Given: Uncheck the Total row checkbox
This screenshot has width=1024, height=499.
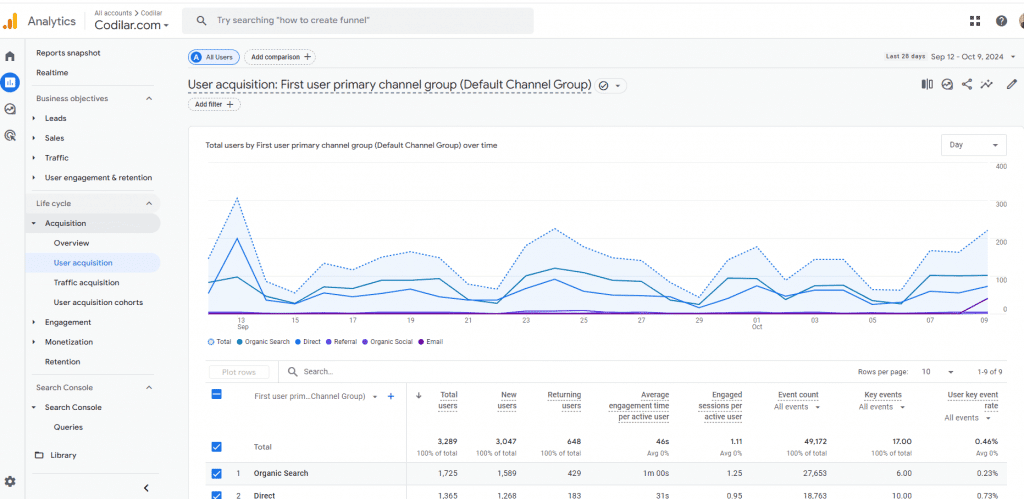Looking at the screenshot, I should coord(217,447).
